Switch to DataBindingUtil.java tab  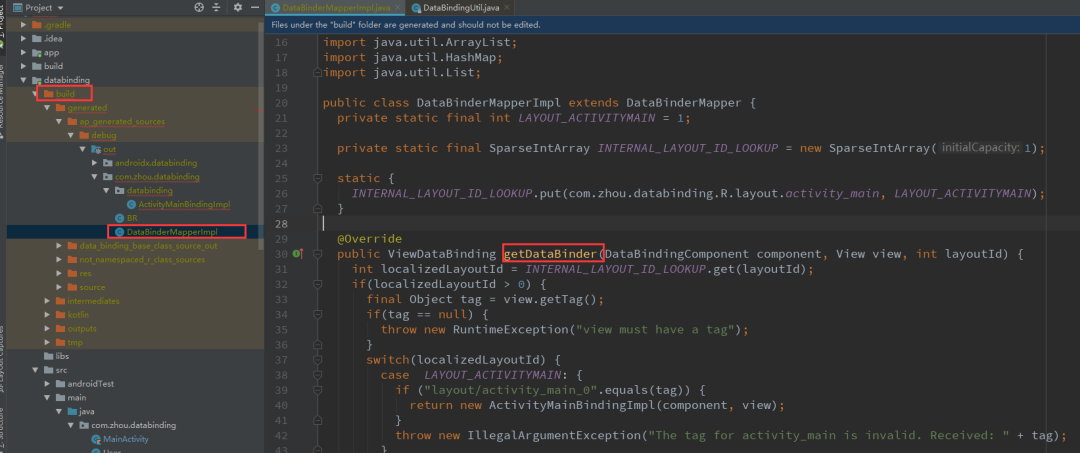pyautogui.click(x=460, y=8)
